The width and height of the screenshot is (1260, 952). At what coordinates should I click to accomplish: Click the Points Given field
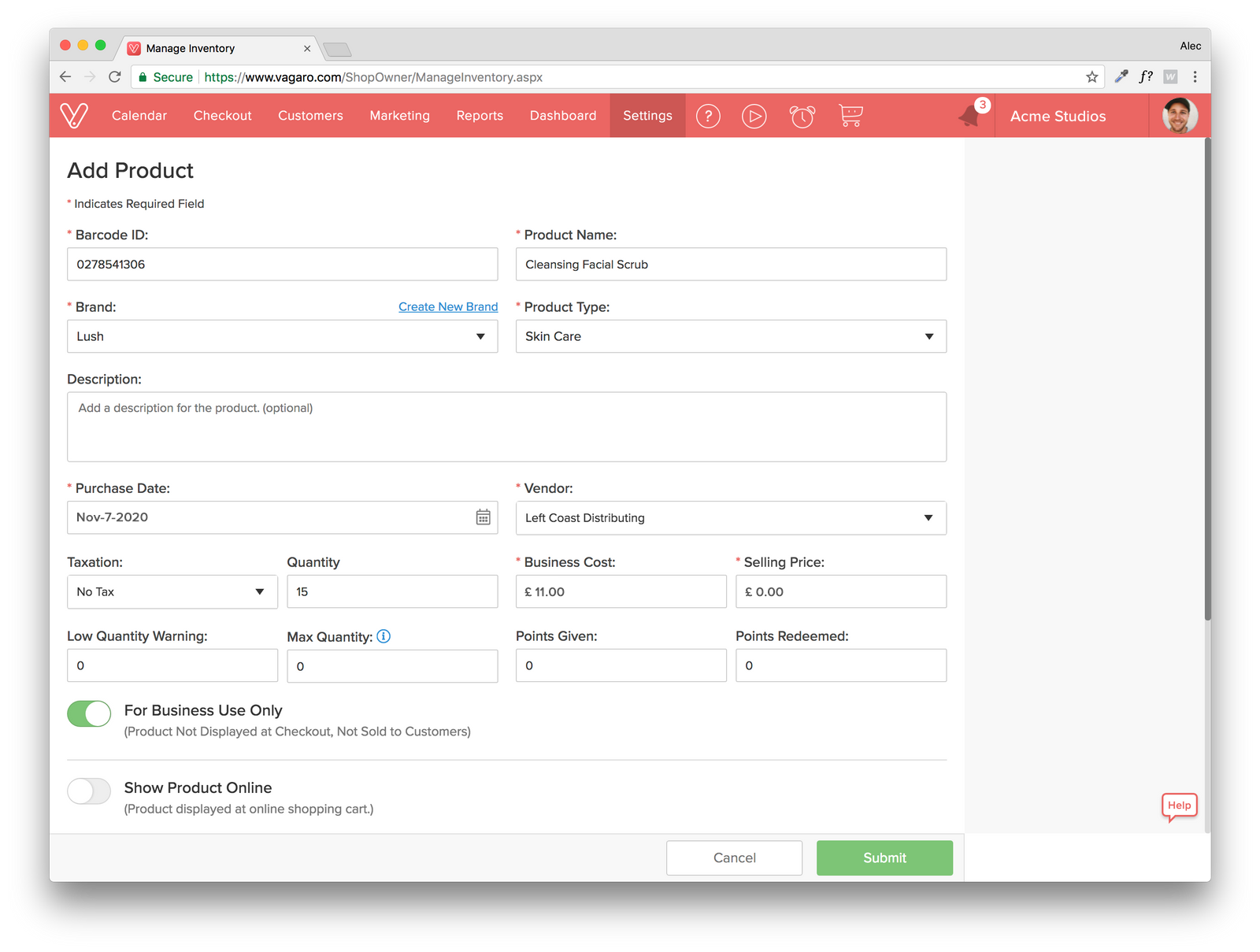(x=621, y=665)
